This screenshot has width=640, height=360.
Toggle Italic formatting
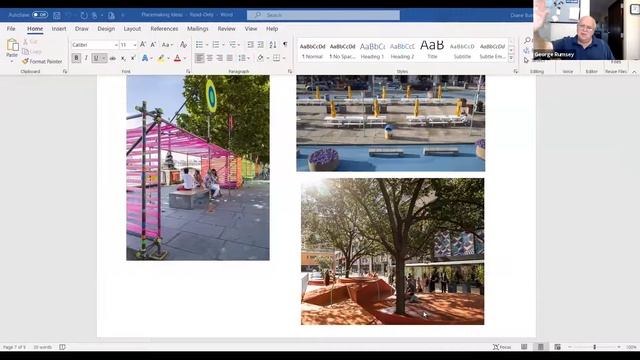coord(86,58)
